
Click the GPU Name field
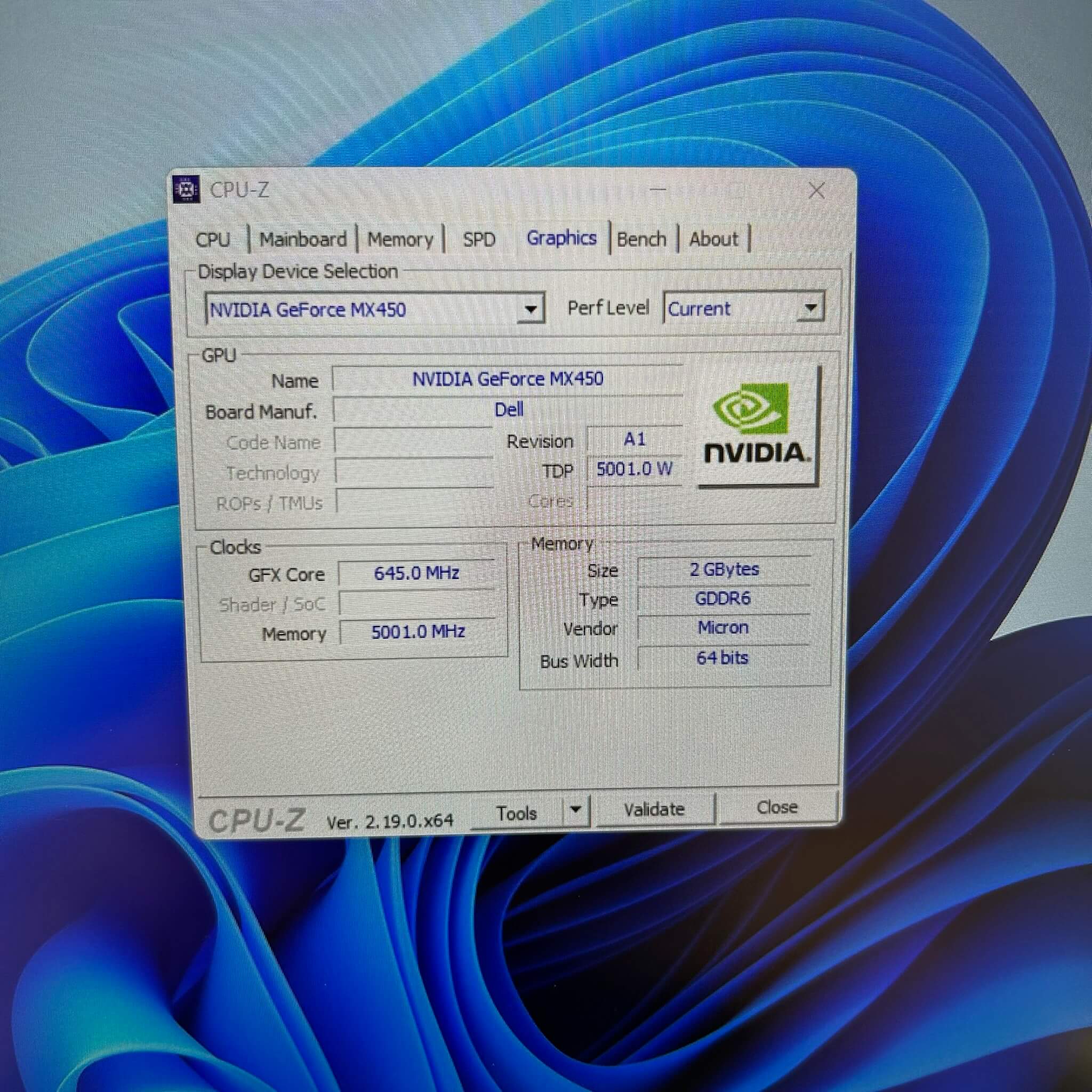coord(507,379)
